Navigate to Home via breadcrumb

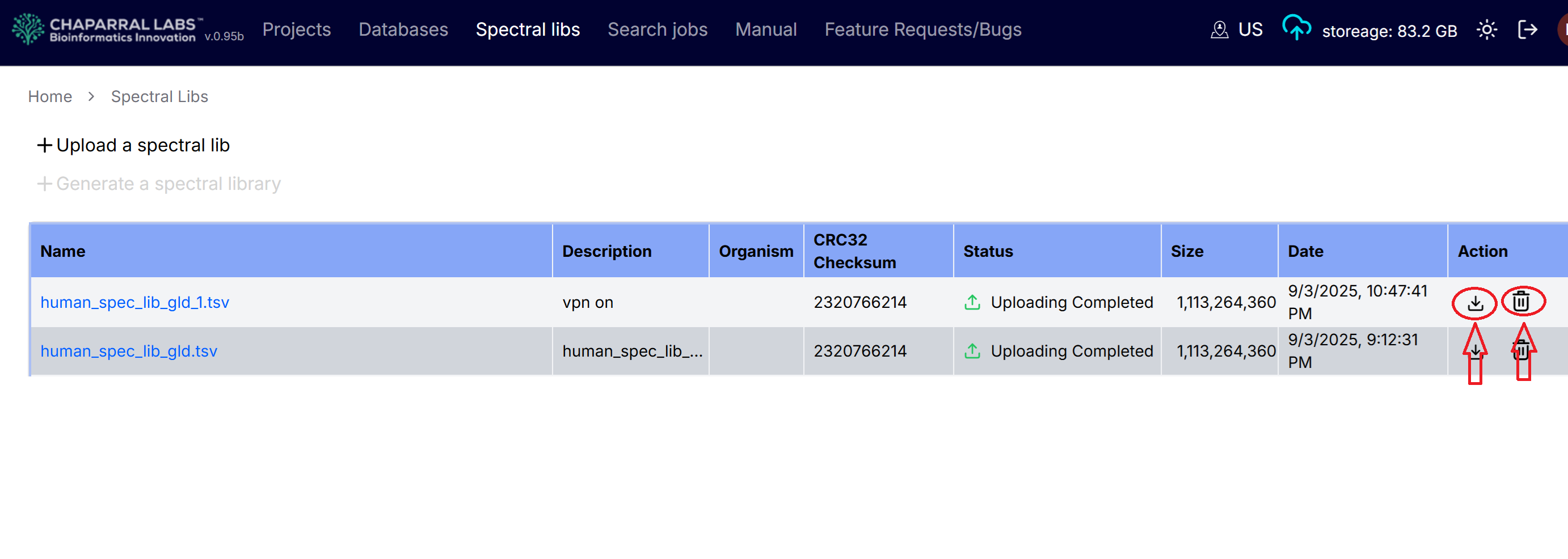point(50,97)
